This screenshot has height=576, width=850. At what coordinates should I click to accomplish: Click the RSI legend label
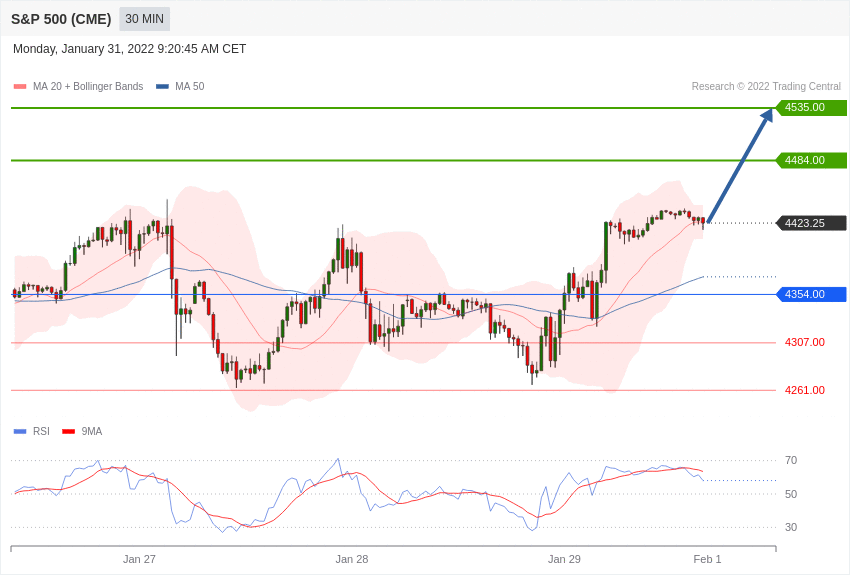41,431
